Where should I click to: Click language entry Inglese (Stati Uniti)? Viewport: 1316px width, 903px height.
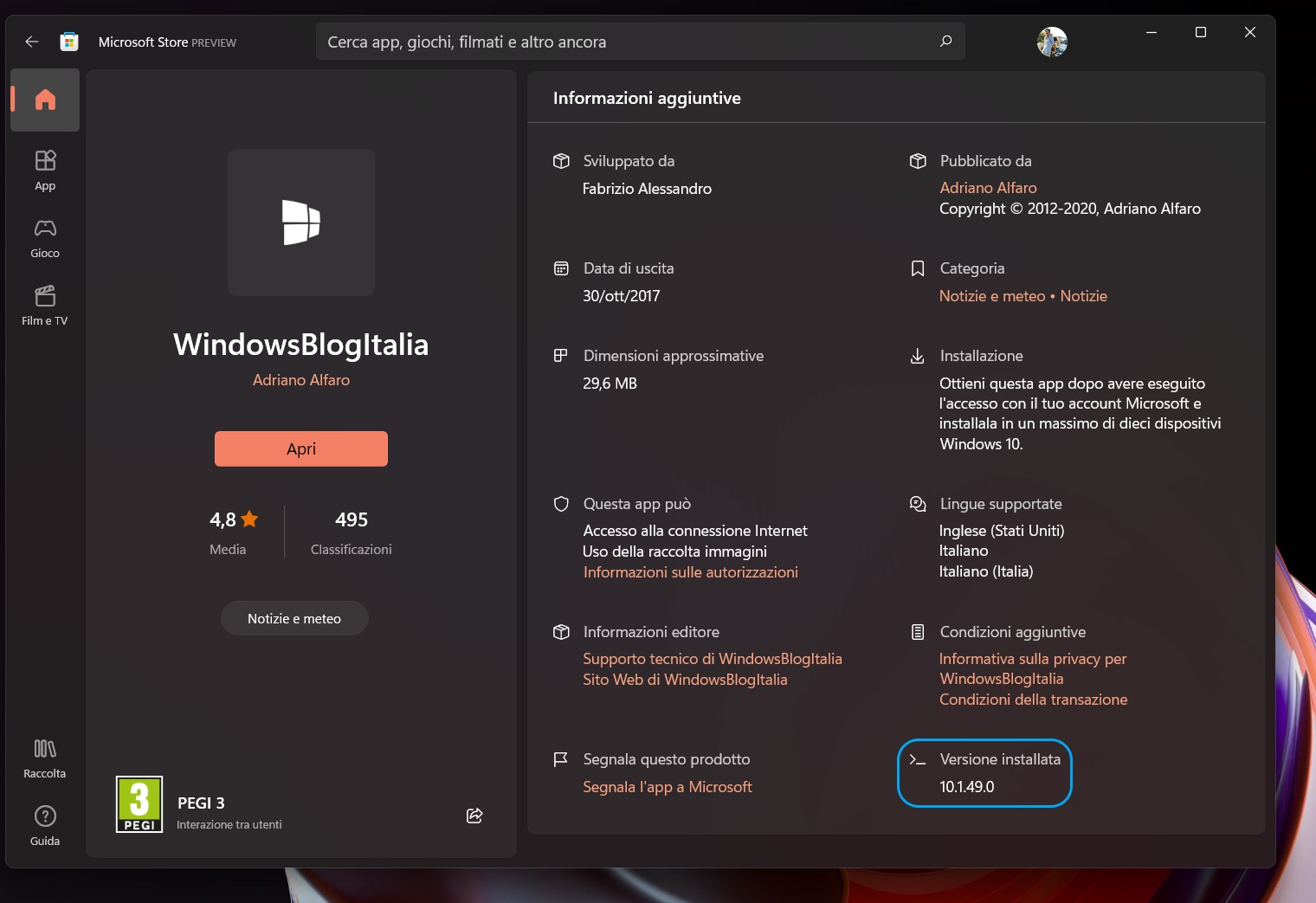click(x=1002, y=531)
